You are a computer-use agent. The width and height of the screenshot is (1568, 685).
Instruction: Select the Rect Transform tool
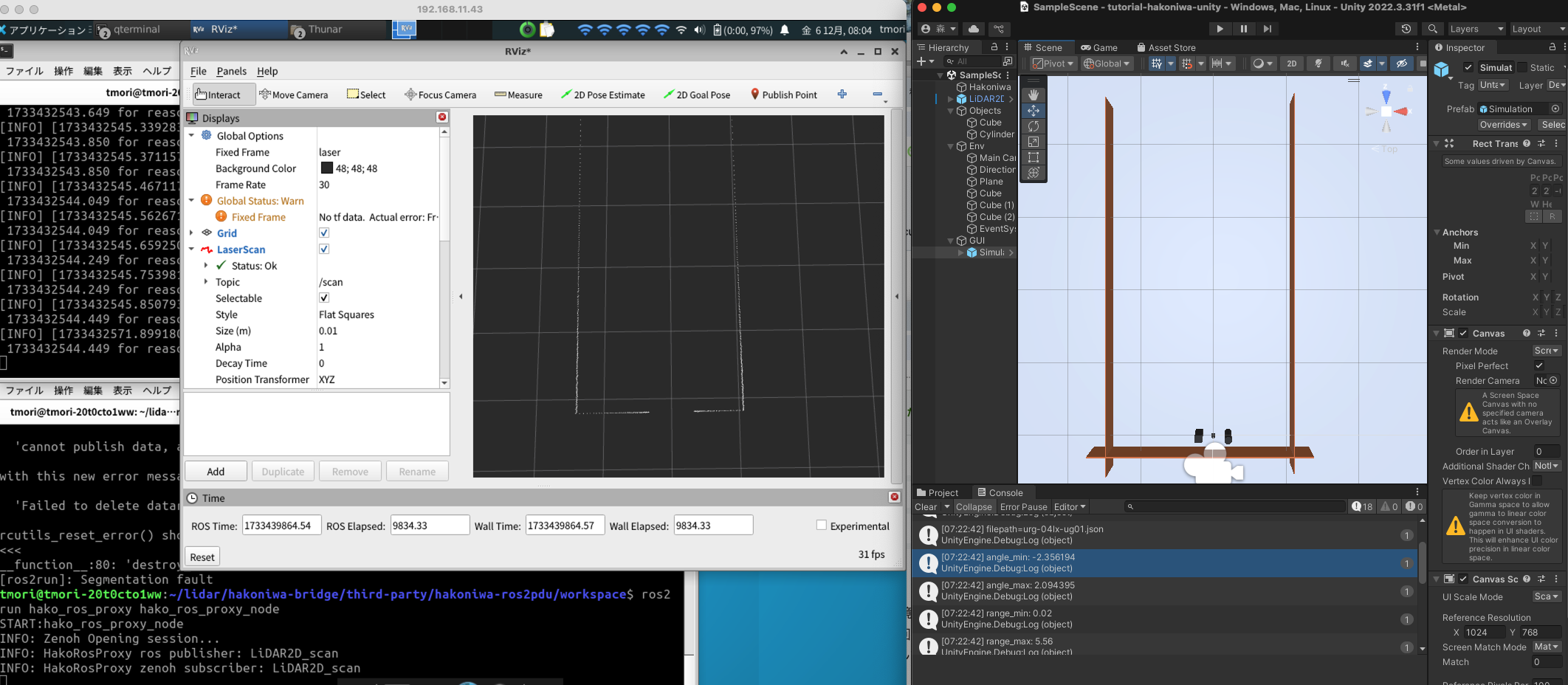pos(1033,157)
